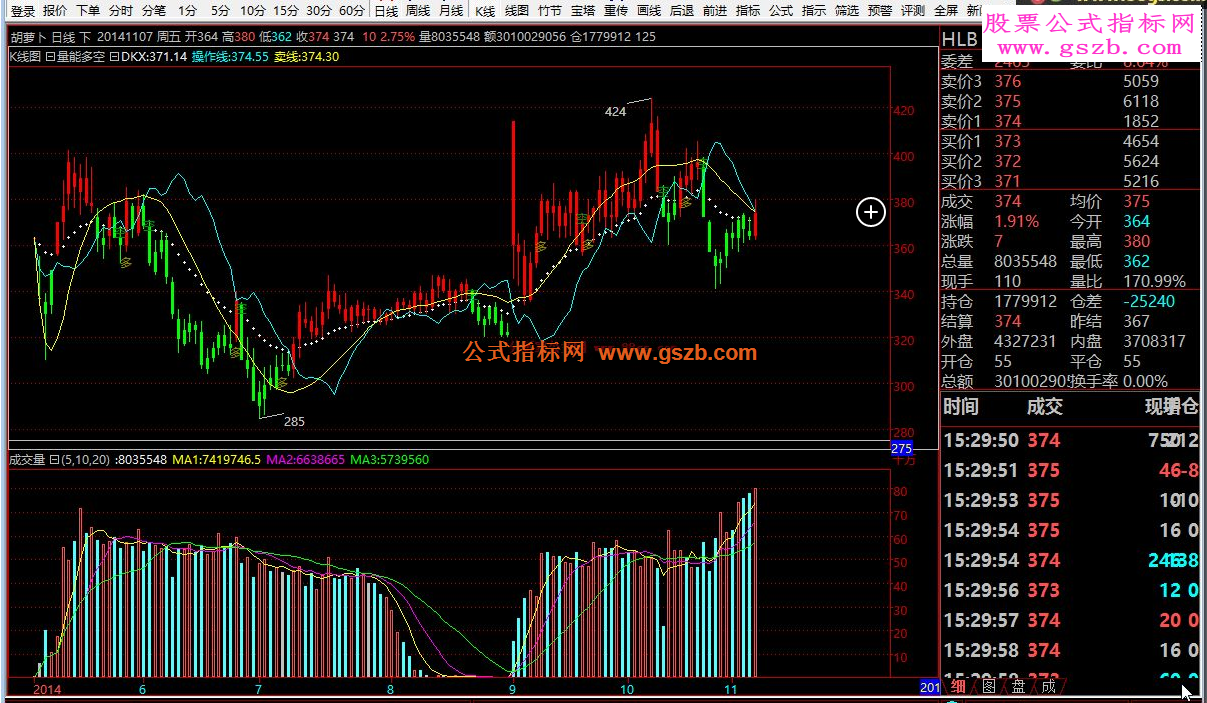Select the 卖价3 row at 376
Image resolution: width=1207 pixels, height=703 pixels.
(x=1069, y=81)
